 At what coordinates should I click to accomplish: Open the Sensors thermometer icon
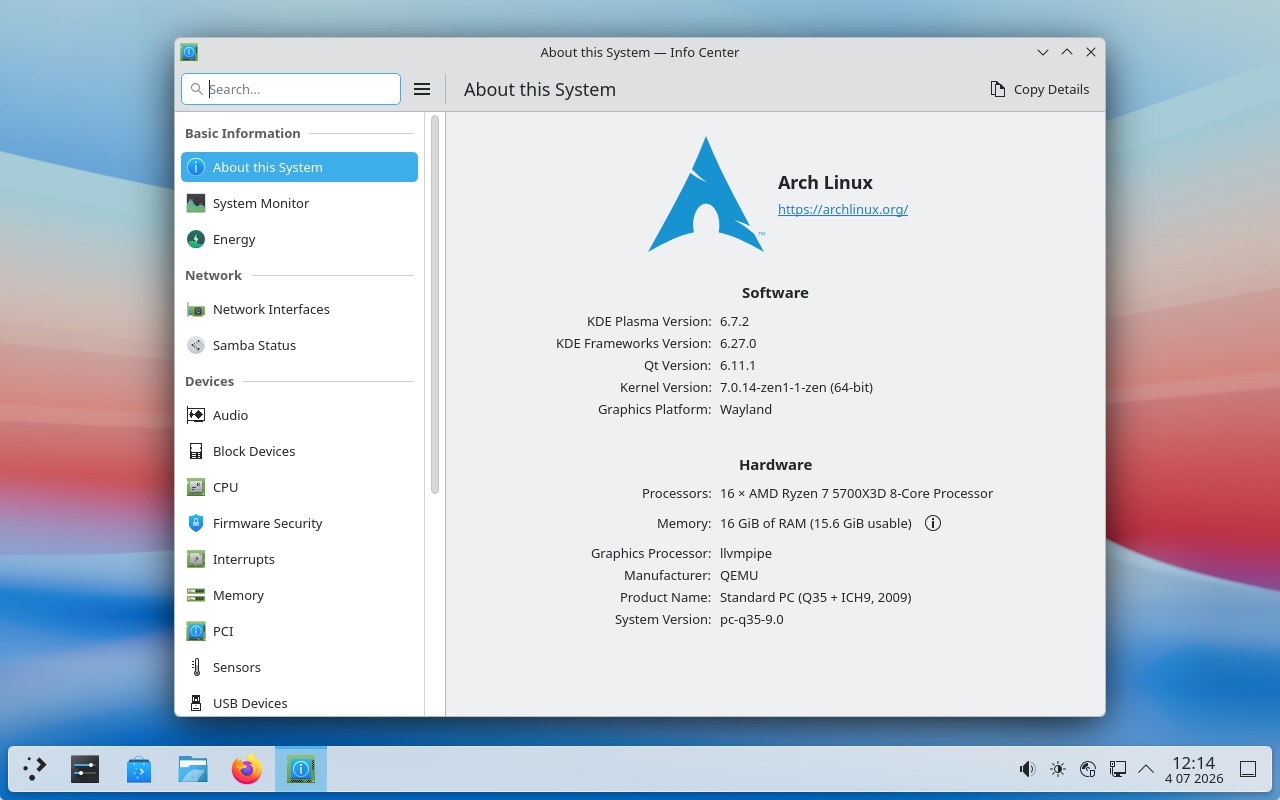click(196, 667)
